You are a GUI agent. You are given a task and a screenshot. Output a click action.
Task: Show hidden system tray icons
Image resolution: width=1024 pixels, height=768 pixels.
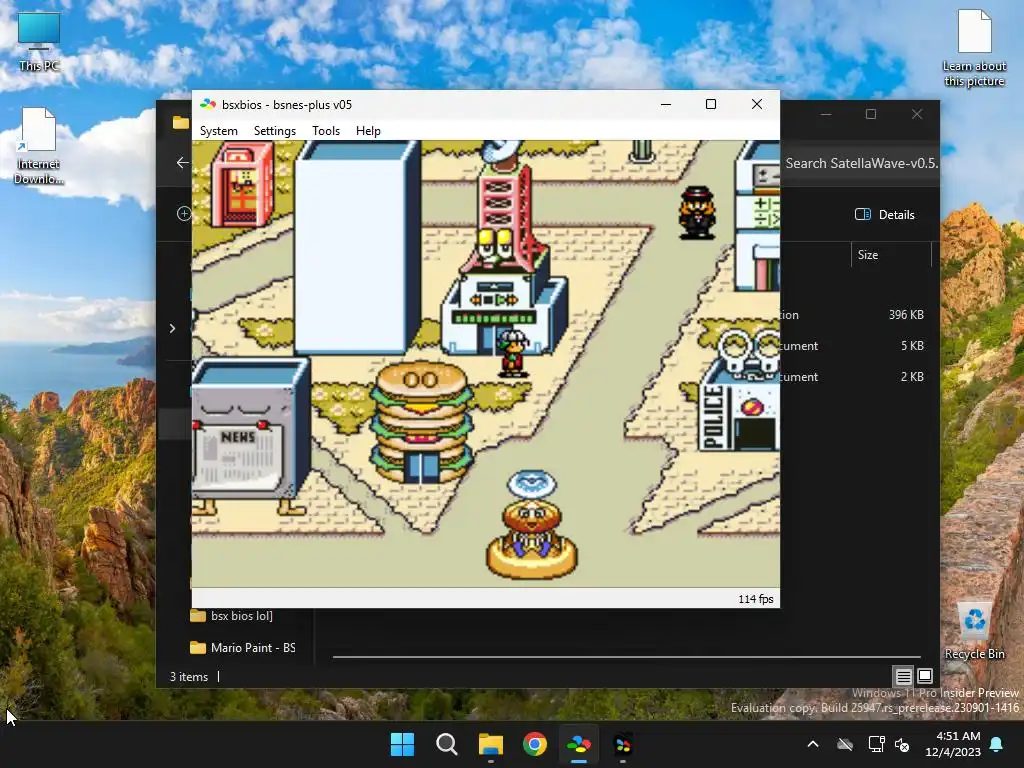(813, 744)
